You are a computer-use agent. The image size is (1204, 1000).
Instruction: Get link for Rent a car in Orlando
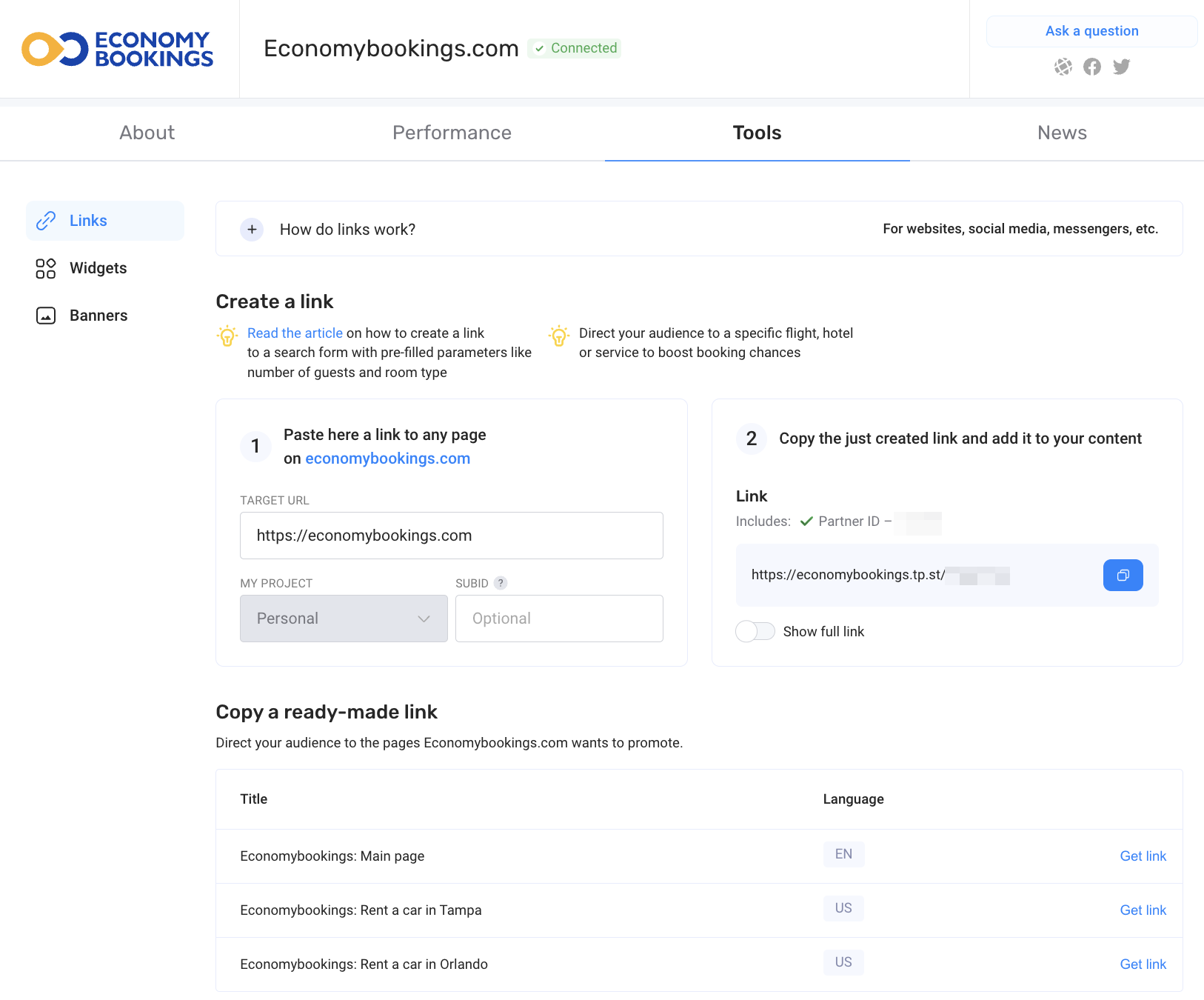(1143, 964)
